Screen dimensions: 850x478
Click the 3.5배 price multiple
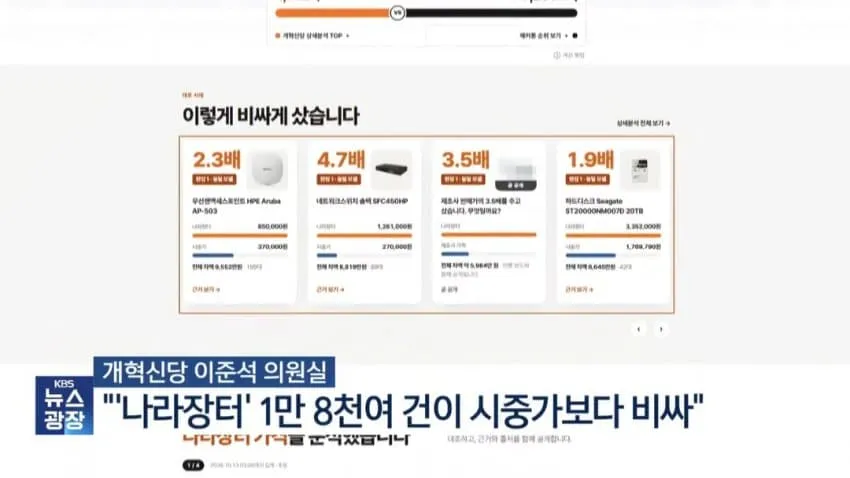click(x=466, y=160)
